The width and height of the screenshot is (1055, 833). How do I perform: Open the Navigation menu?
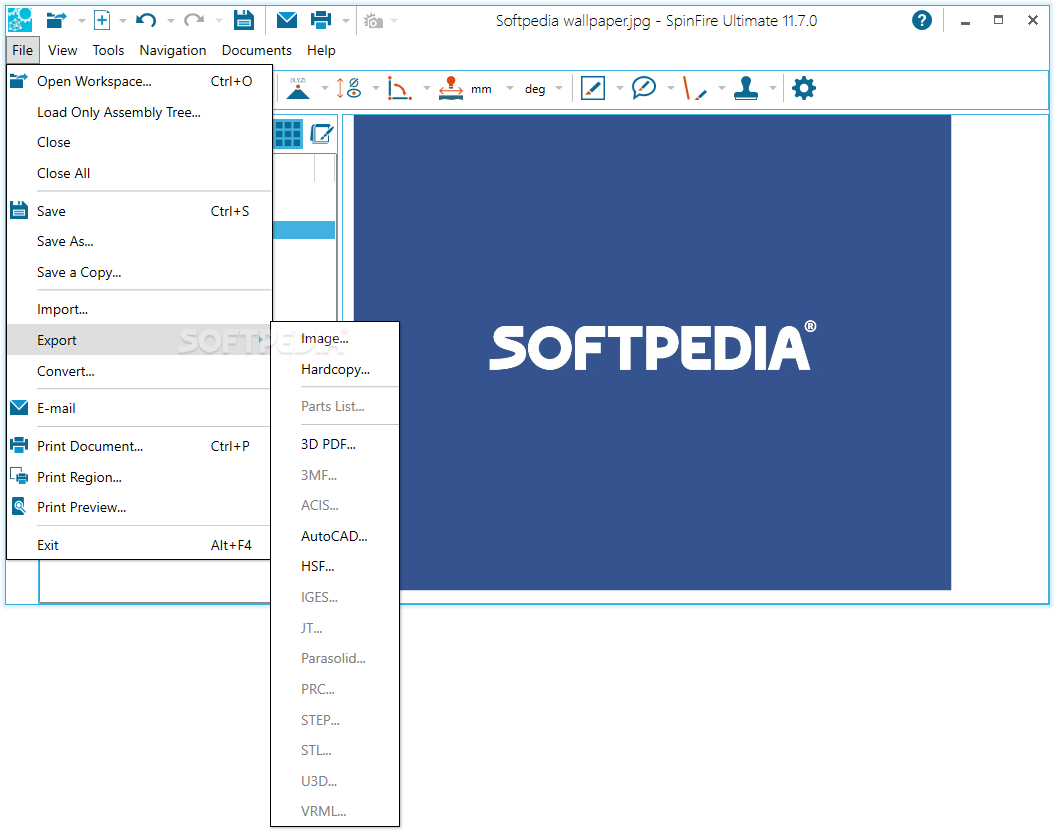[x=173, y=50]
